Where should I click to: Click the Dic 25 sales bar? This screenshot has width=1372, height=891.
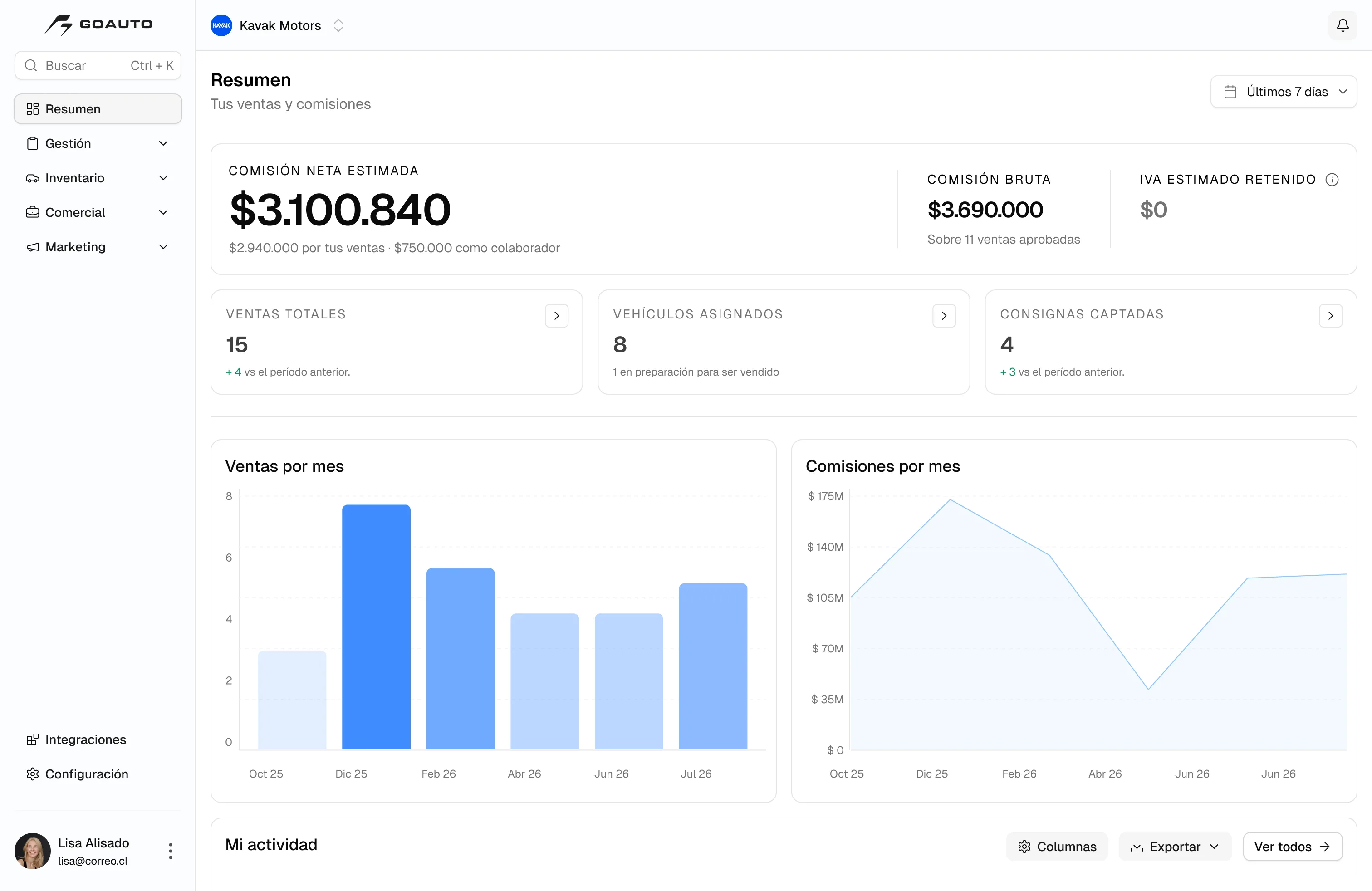376,627
